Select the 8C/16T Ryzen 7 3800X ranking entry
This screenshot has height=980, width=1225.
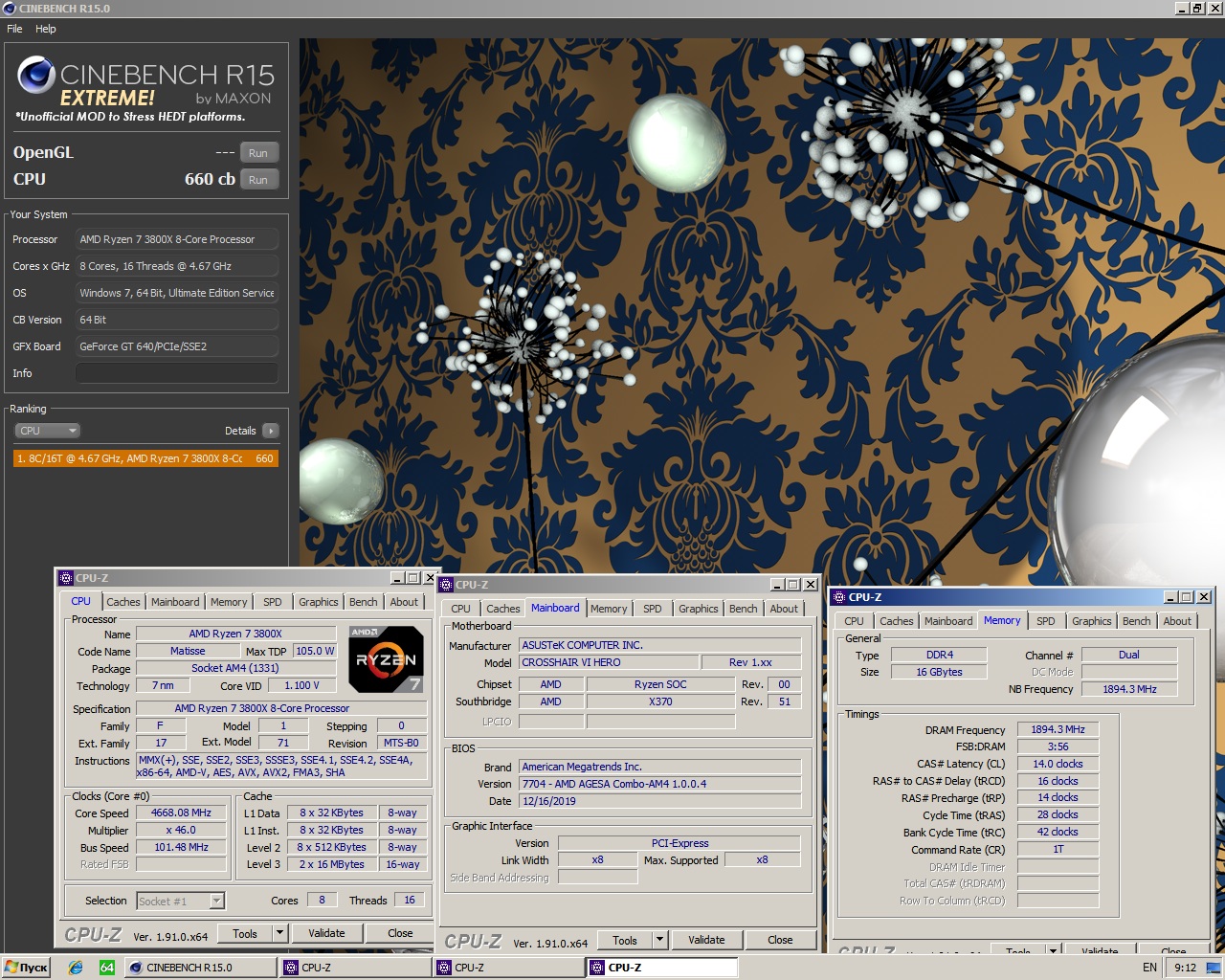coord(145,458)
